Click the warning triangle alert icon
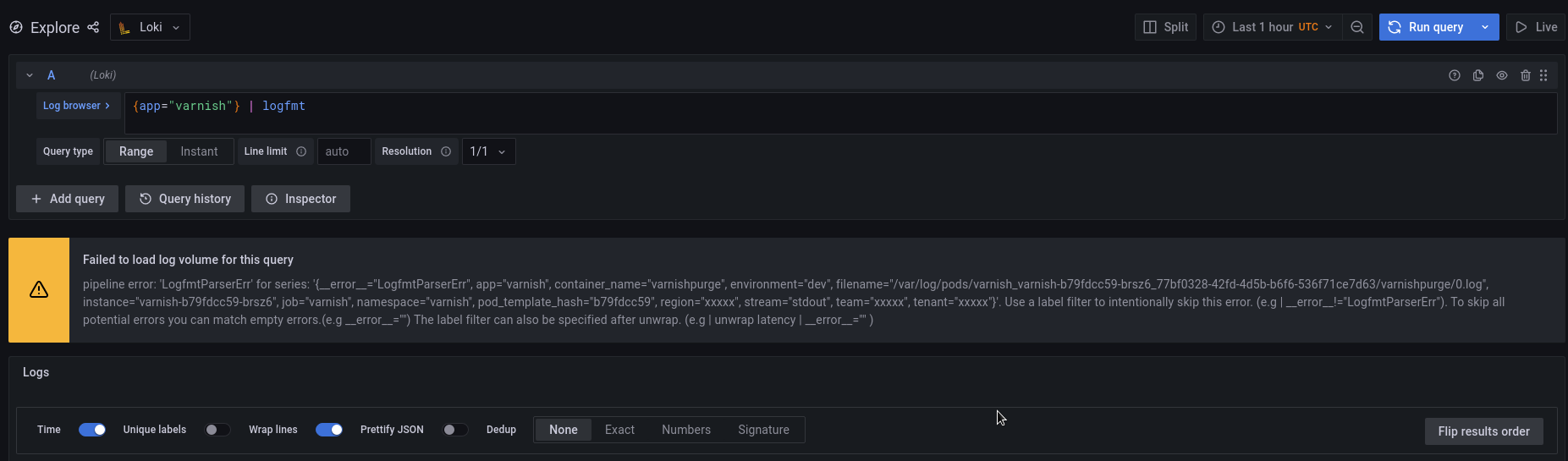Image resolution: width=1568 pixels, height=461 pixels. 39,290
